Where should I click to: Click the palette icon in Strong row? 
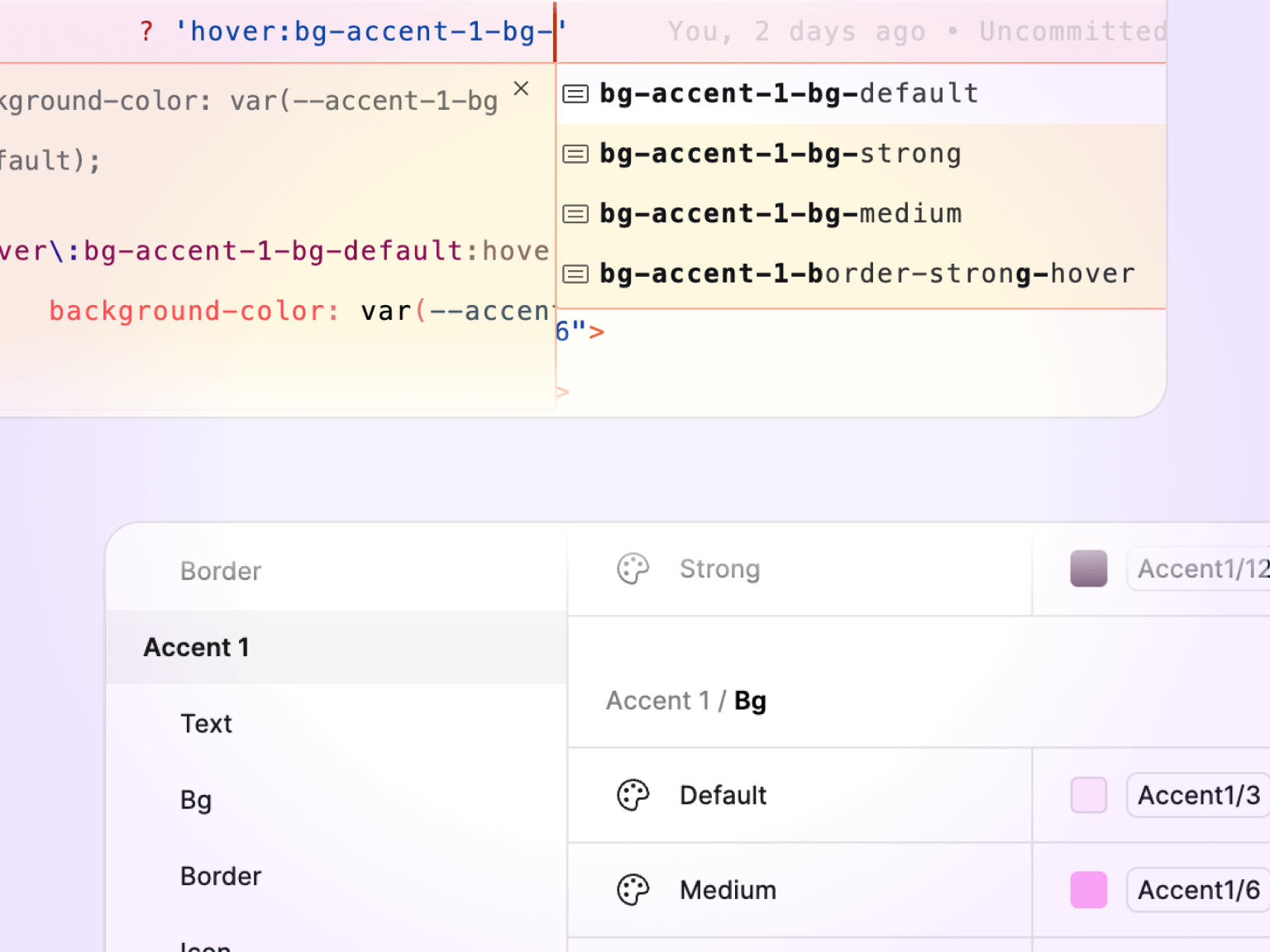pos(633,569)
